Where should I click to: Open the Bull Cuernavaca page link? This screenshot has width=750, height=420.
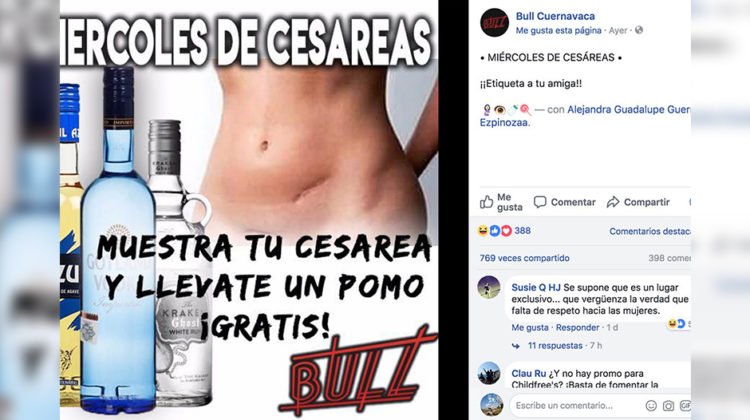555,16
